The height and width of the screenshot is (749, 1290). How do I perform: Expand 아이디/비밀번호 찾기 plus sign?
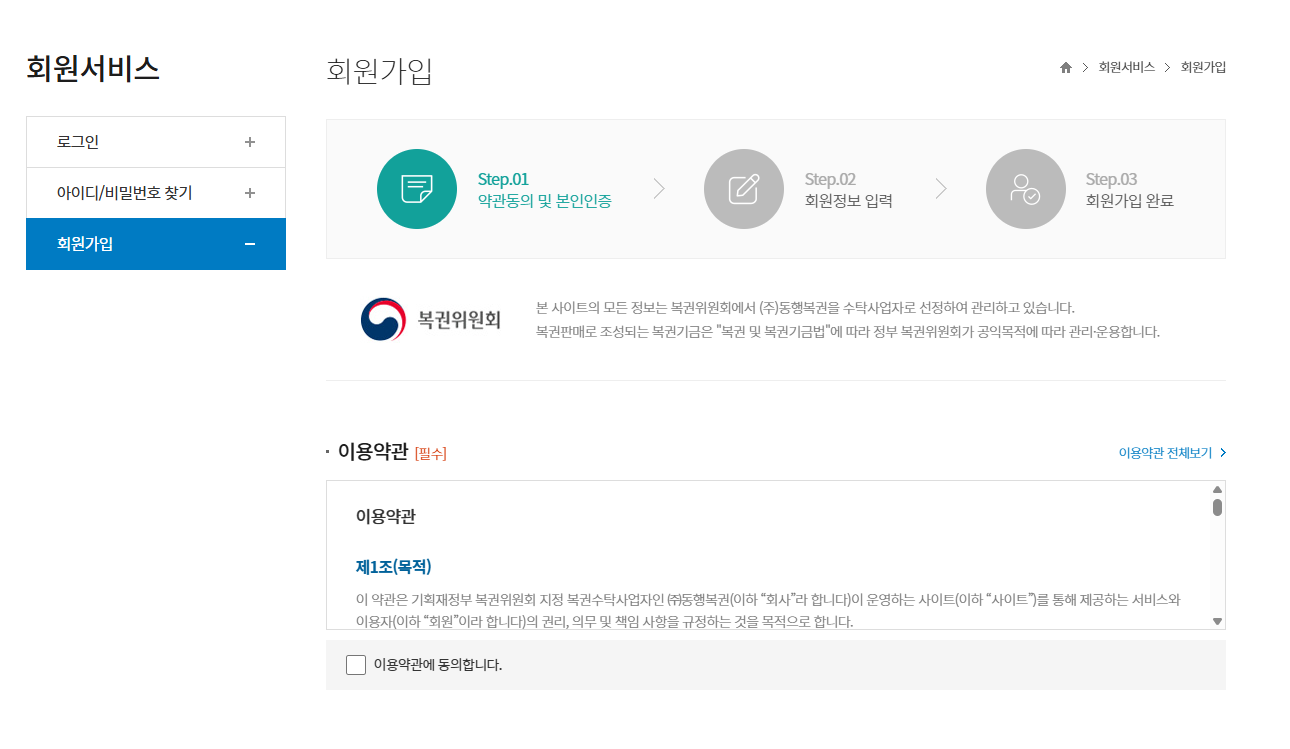click(250, 193)
